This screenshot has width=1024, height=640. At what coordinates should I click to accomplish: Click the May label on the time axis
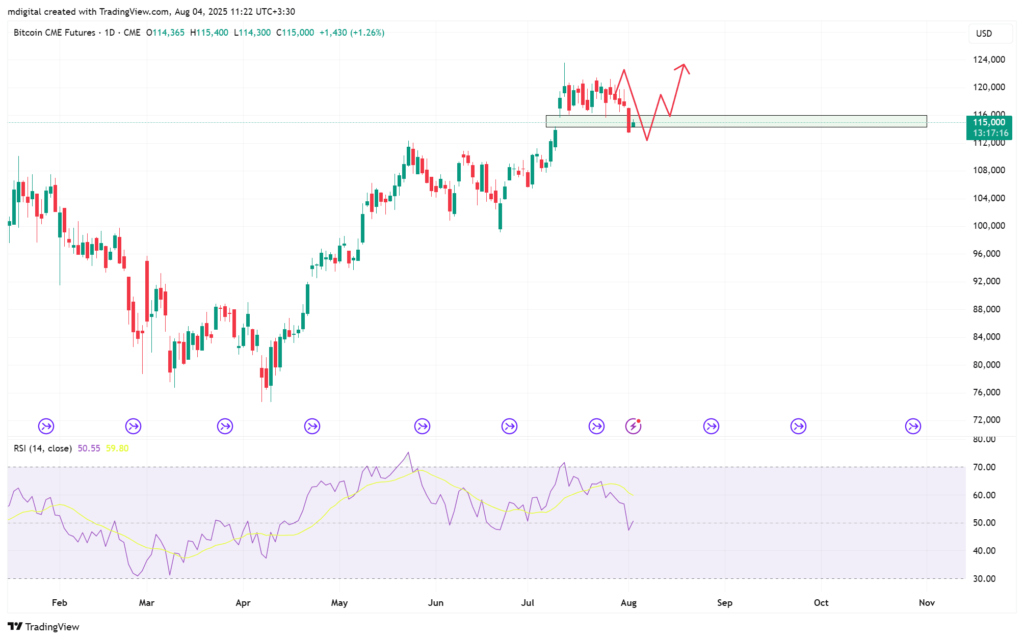(339, 603)
